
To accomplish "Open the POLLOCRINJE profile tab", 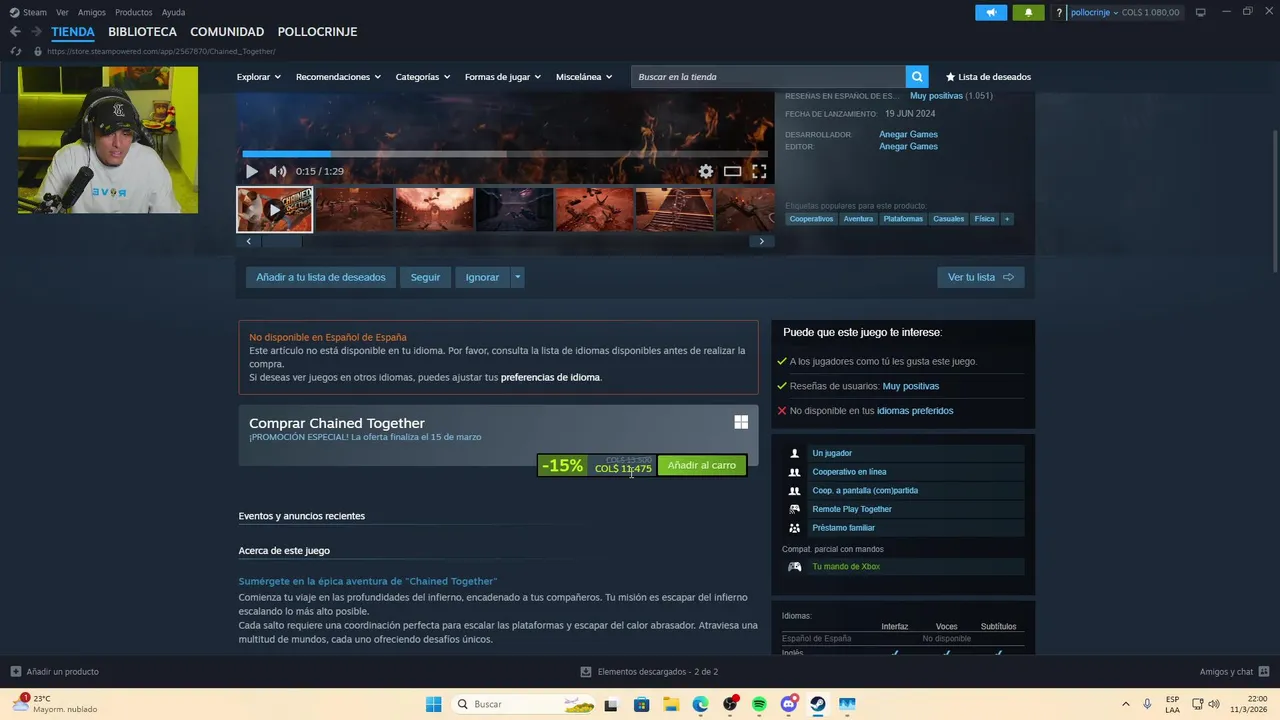I will pyautogui.click(x=317, y=32).
